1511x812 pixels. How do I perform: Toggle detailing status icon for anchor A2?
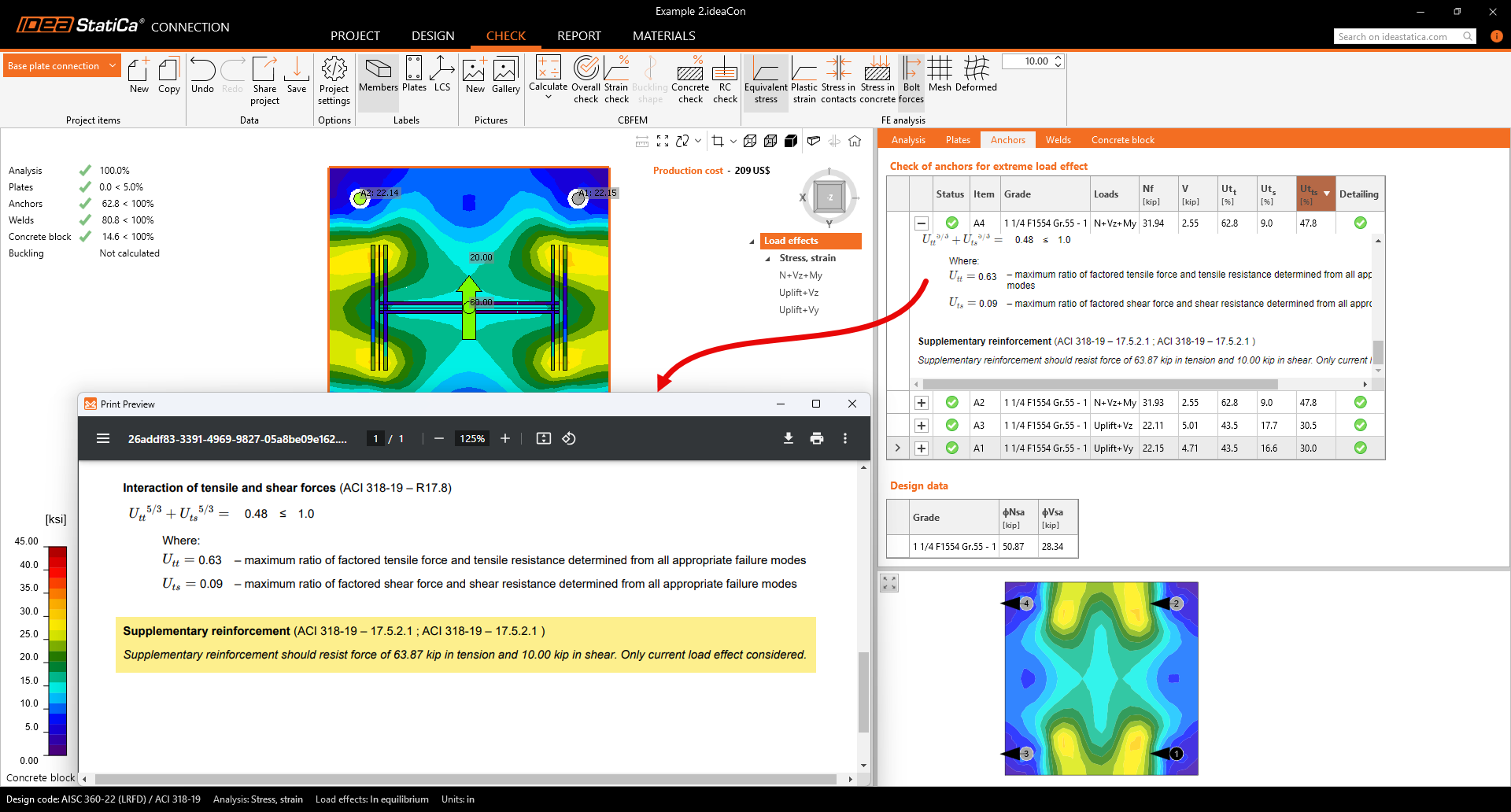[1360, 402]
